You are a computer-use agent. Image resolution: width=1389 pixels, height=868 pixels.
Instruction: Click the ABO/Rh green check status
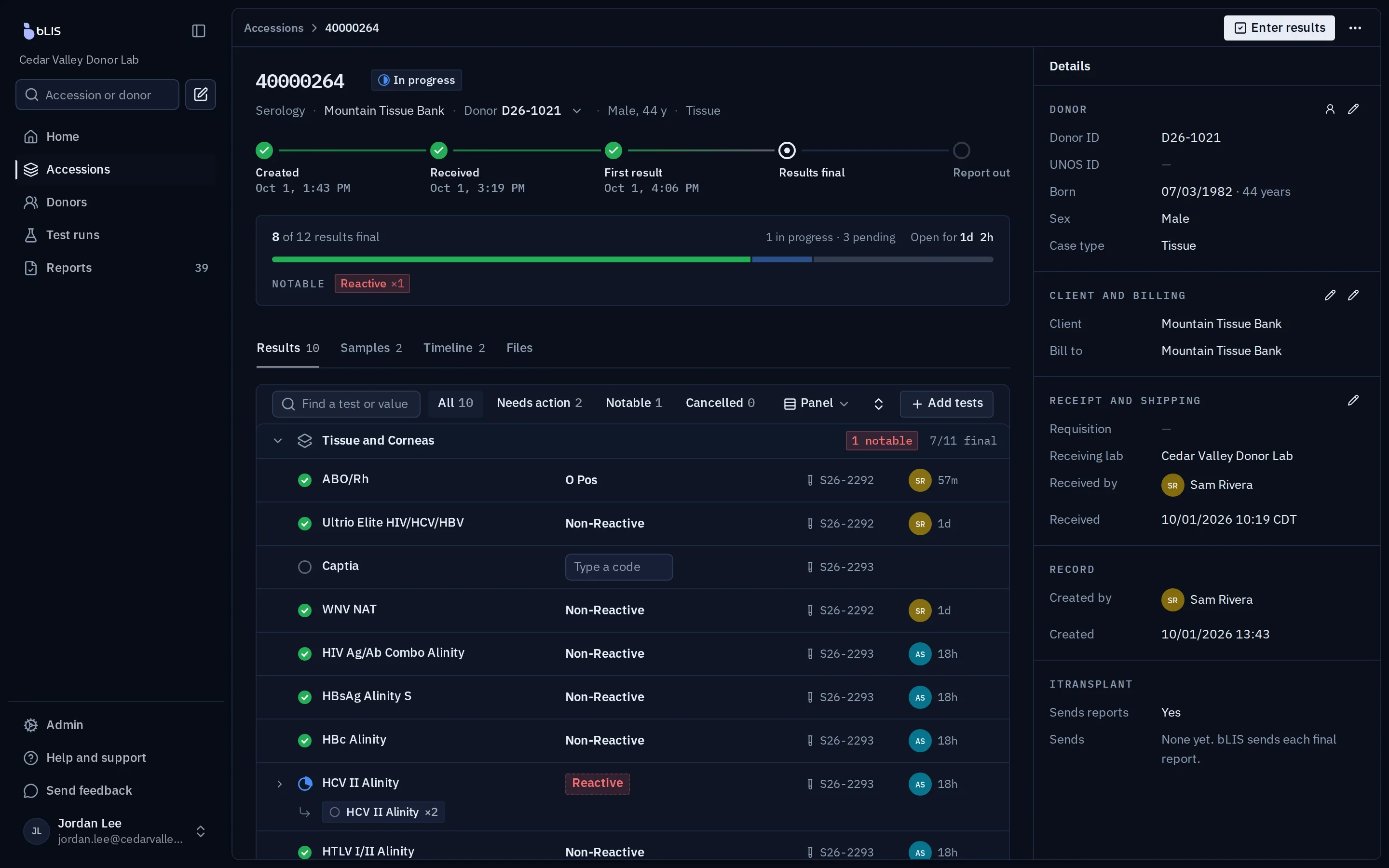305,480
